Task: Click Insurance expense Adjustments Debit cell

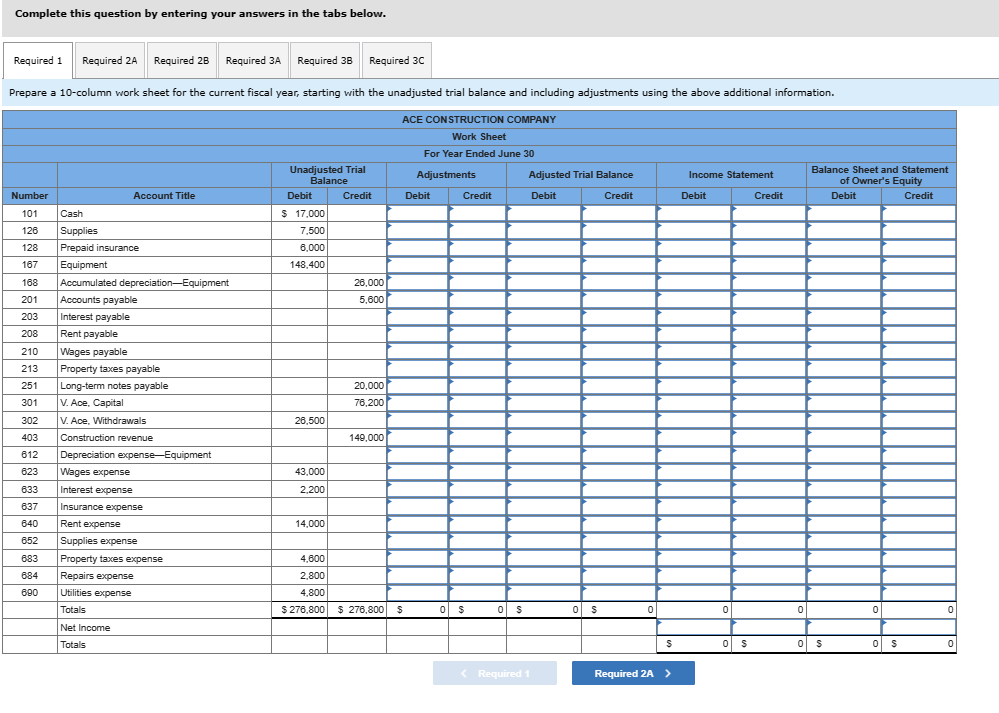Action: tap(417, 507)
